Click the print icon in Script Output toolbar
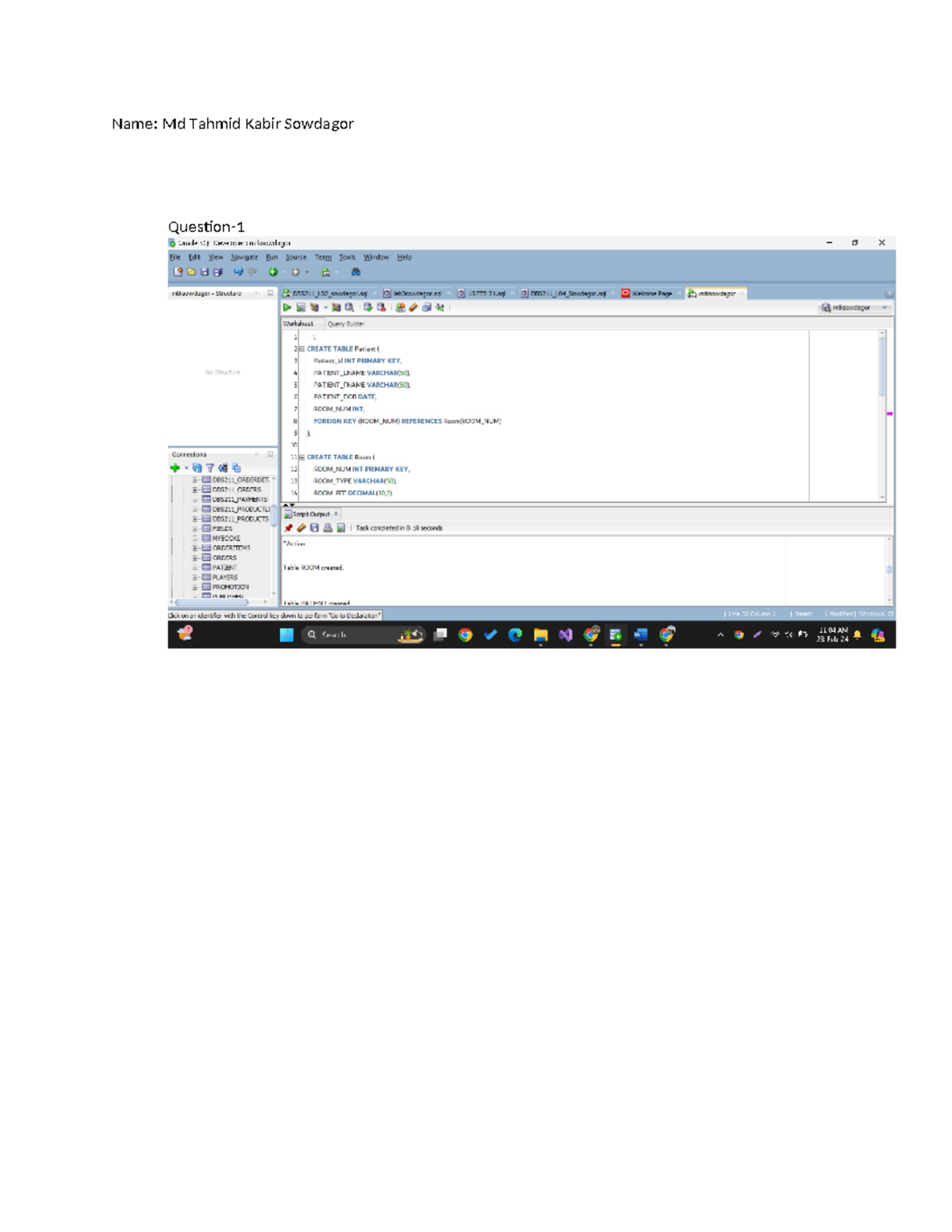 coord(328,528)
